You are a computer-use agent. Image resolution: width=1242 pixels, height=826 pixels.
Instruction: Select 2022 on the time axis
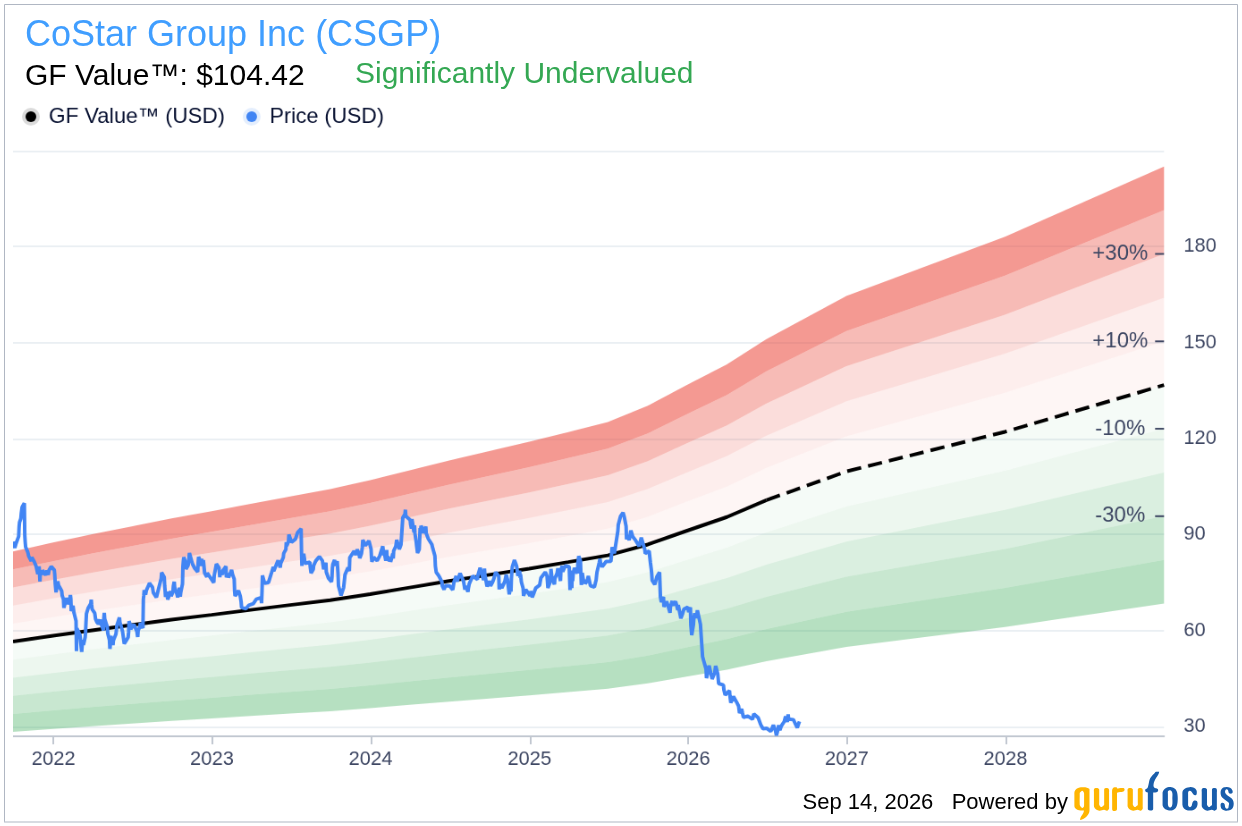point(53,758)
